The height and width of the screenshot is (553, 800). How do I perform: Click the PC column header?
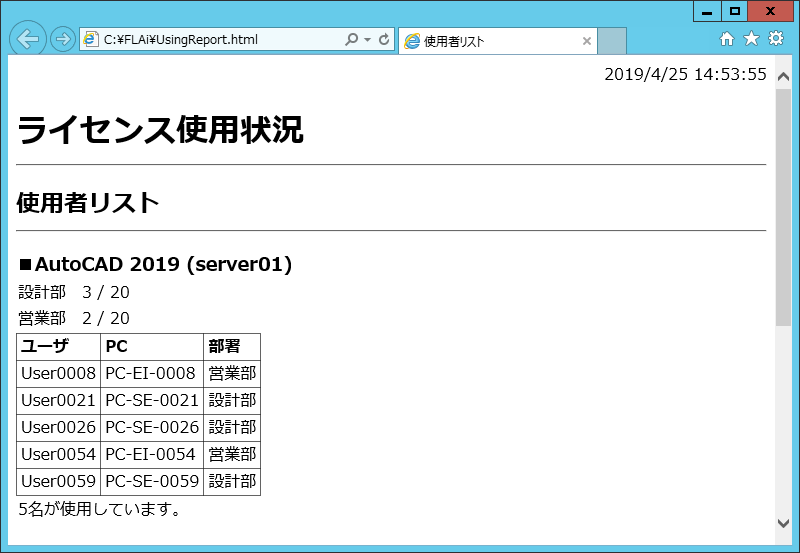[152, 347]
